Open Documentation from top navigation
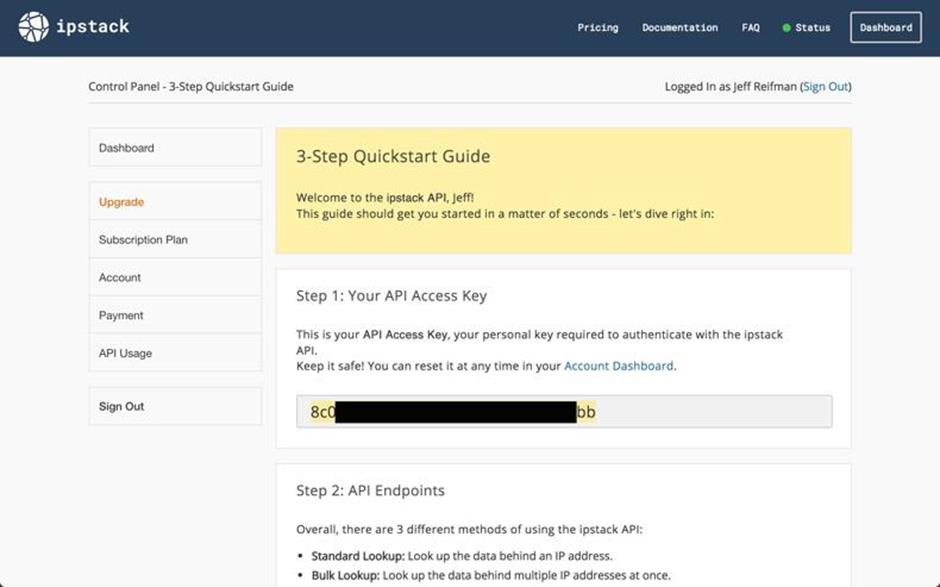 coord(680,28)
